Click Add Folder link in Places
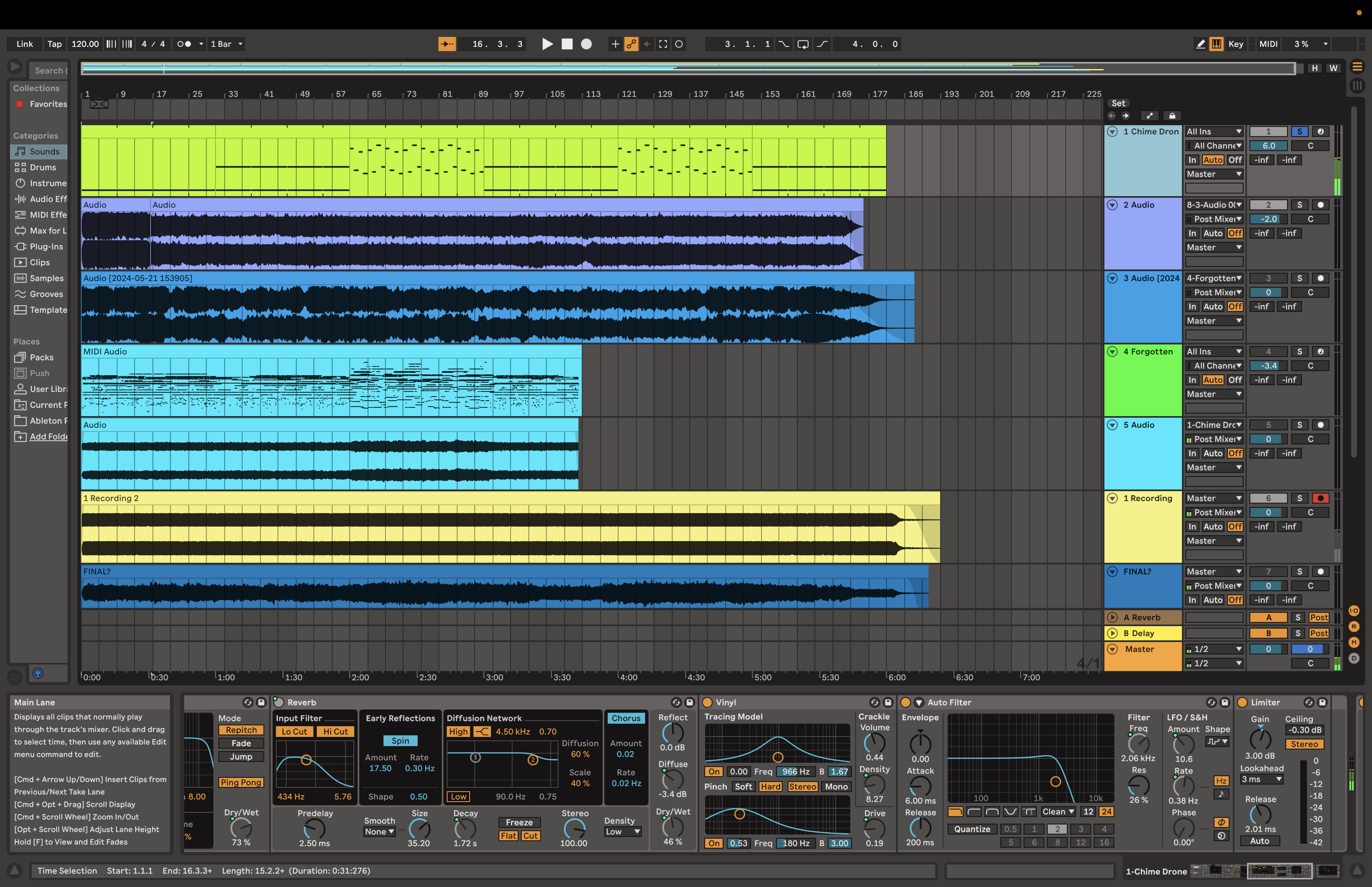Image resolution: width=1372 pixels, height=887 pixels. (x=48, y=437)
